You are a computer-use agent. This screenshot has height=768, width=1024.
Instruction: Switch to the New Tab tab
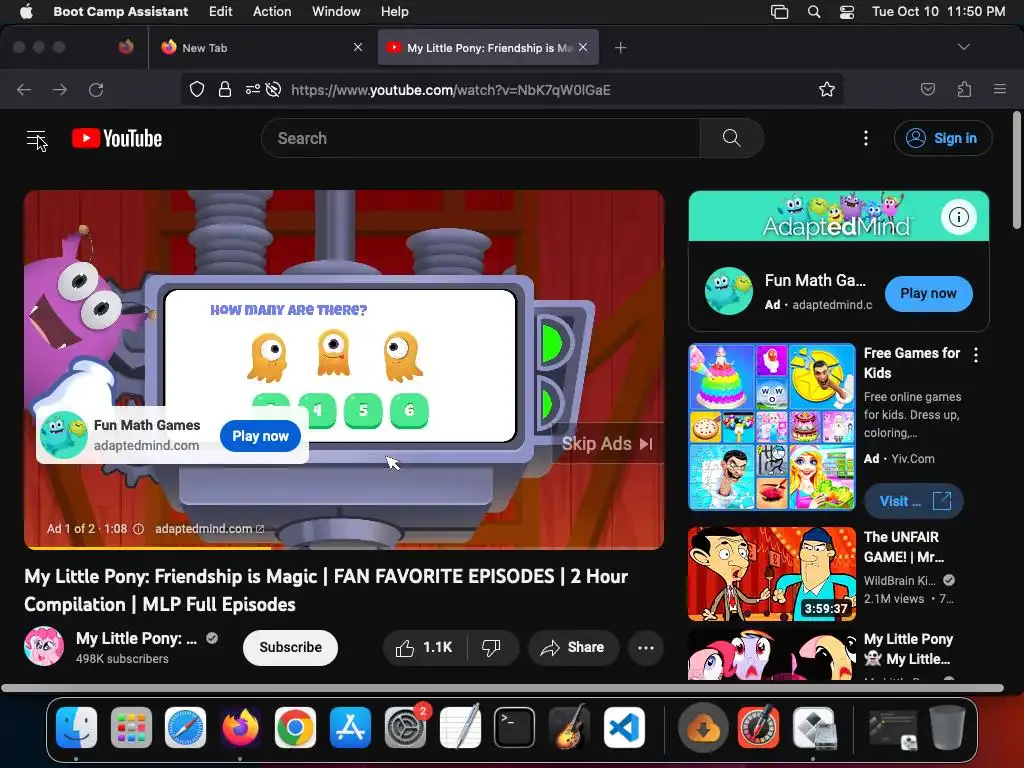[261, 48]
